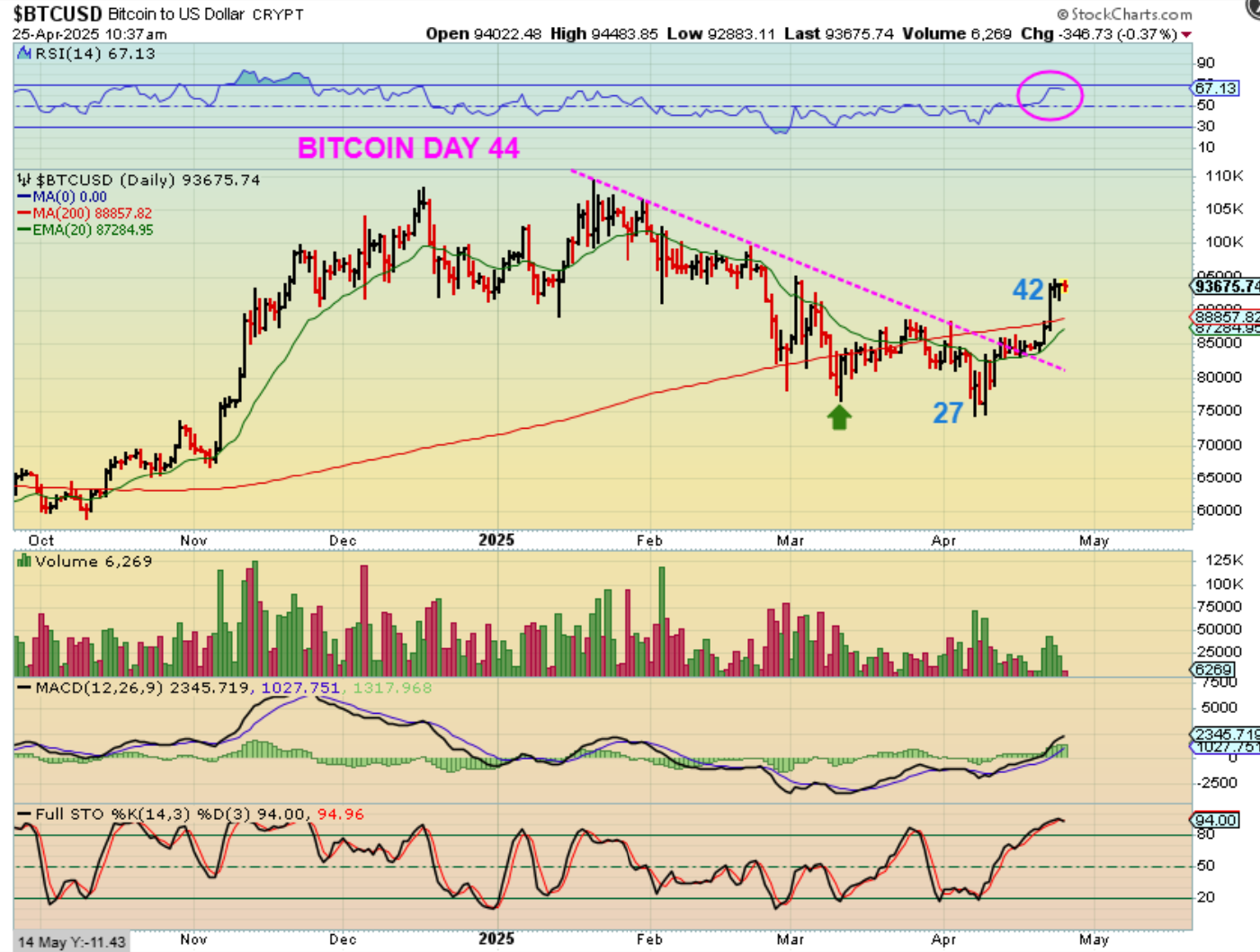The height and width of the screenshot is (952, 1260).
Task: Click the blue 1027.751 signal value in legend
Action: click(x=300, y=689)
